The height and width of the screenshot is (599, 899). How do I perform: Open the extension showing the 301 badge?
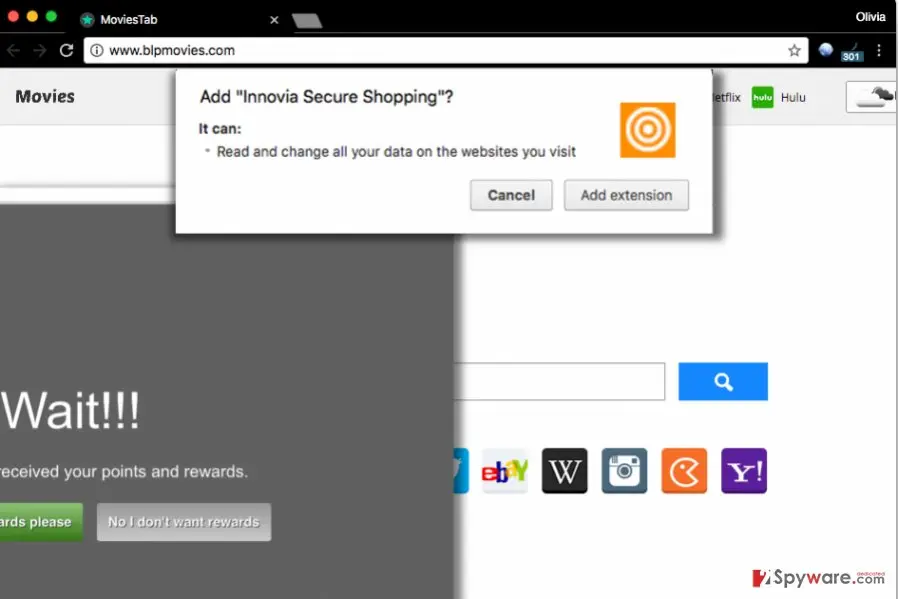point(851,52)
